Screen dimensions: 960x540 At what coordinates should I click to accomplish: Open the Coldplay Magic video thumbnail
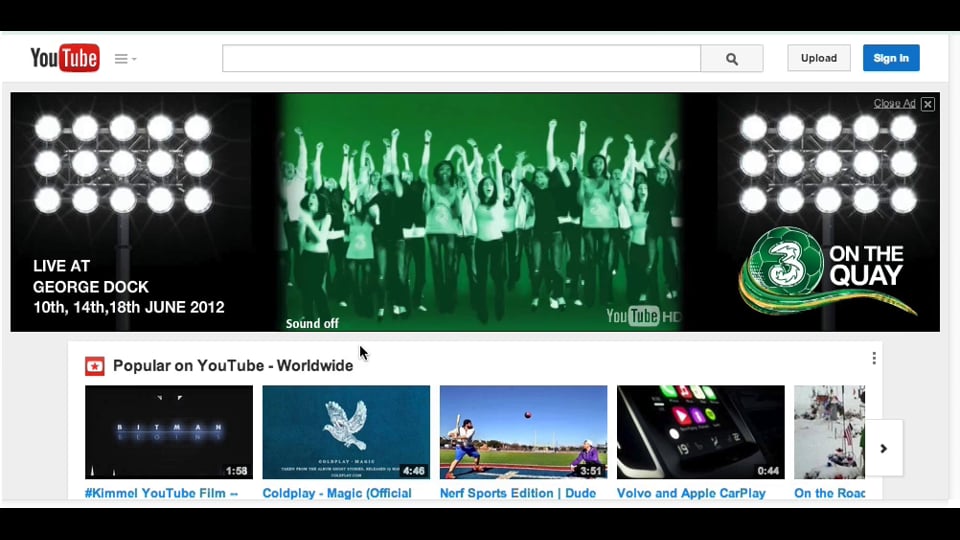tap(346, 432)
